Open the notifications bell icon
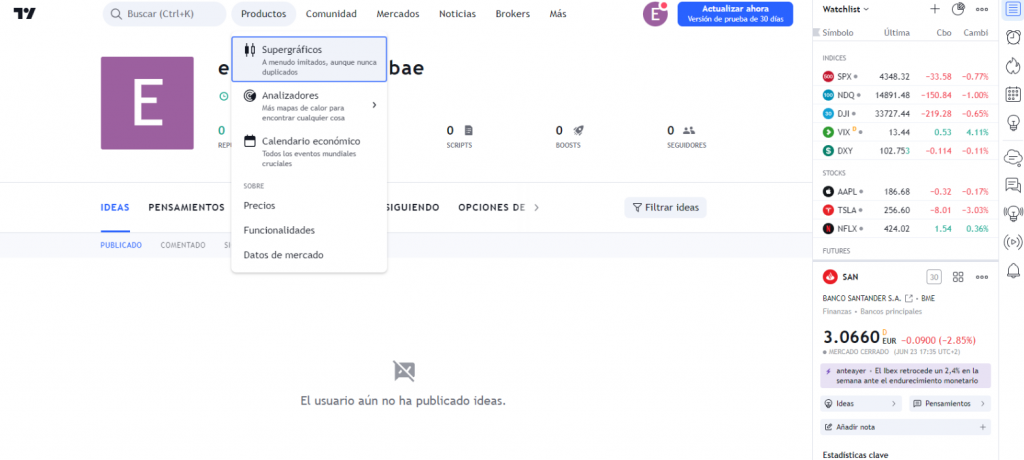1024x460 pixels. point(1013,270)
